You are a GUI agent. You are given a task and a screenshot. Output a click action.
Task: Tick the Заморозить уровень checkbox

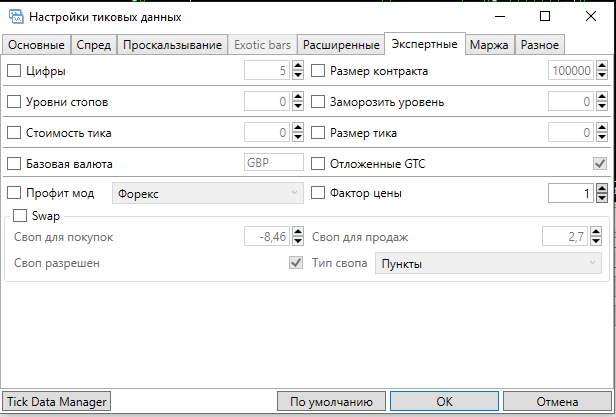pyautogui.click(x=318, y=102)
